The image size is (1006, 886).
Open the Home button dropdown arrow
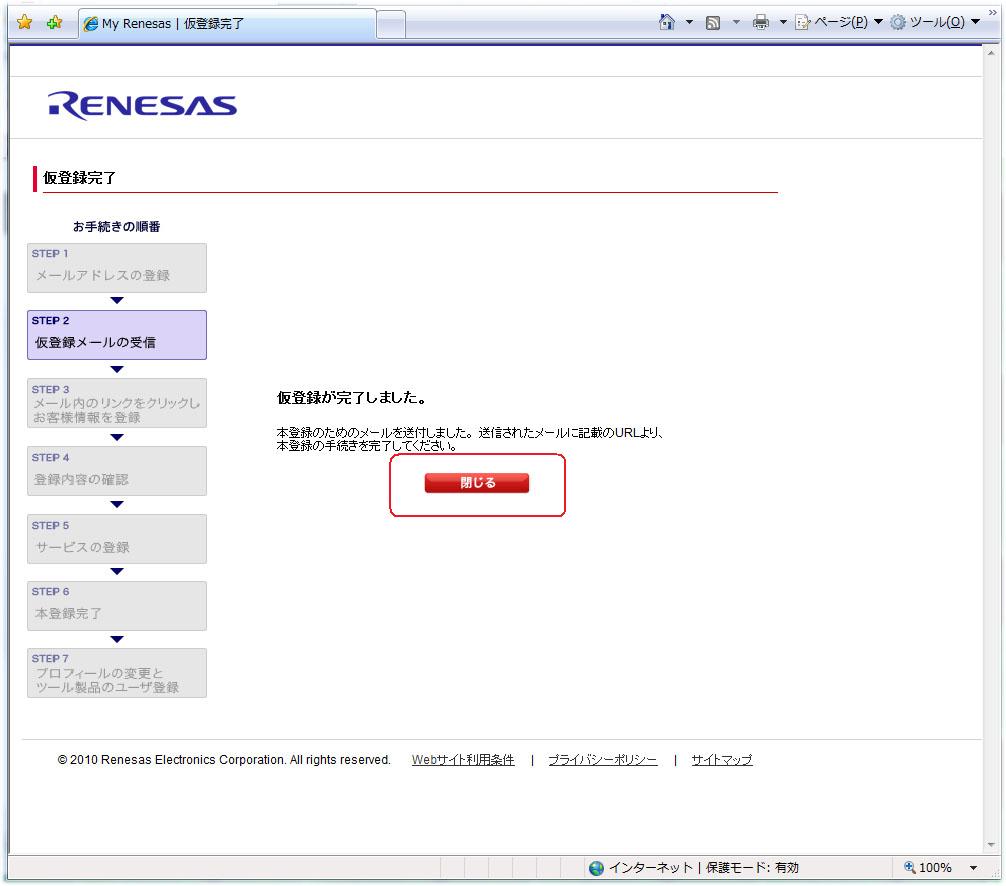tap(689, 23)
